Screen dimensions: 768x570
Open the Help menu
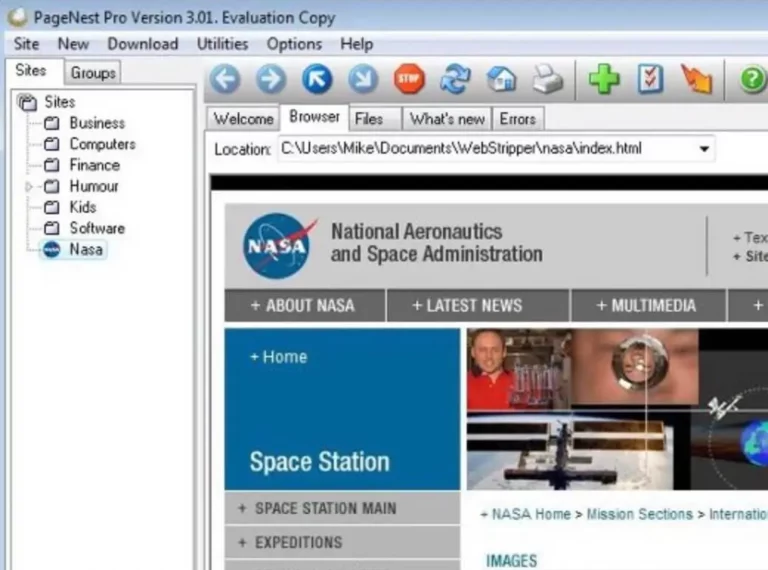(357, 44)
